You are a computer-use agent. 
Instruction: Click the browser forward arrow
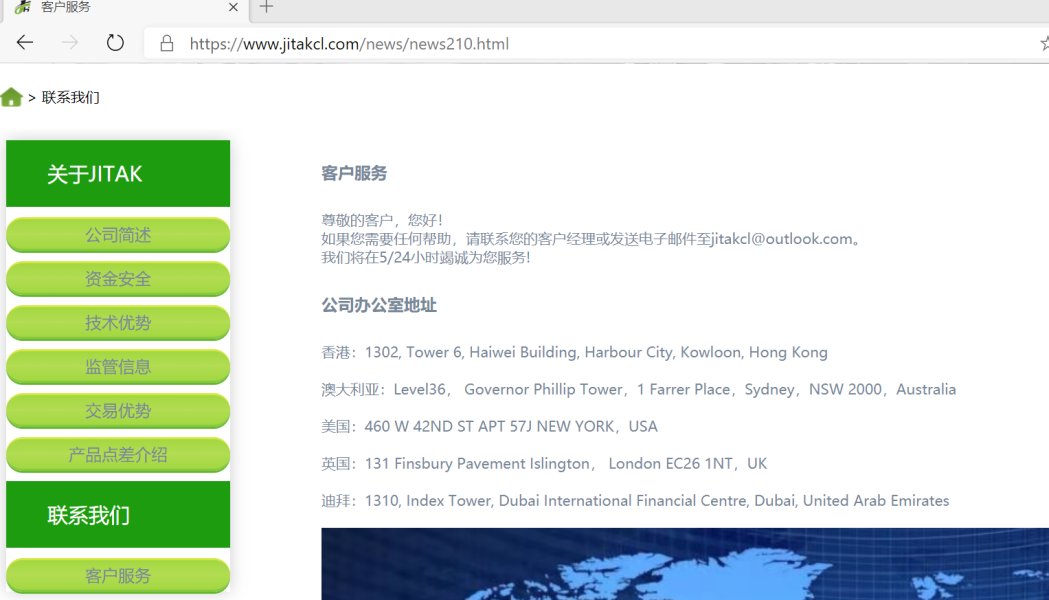(x=70, y=43)
